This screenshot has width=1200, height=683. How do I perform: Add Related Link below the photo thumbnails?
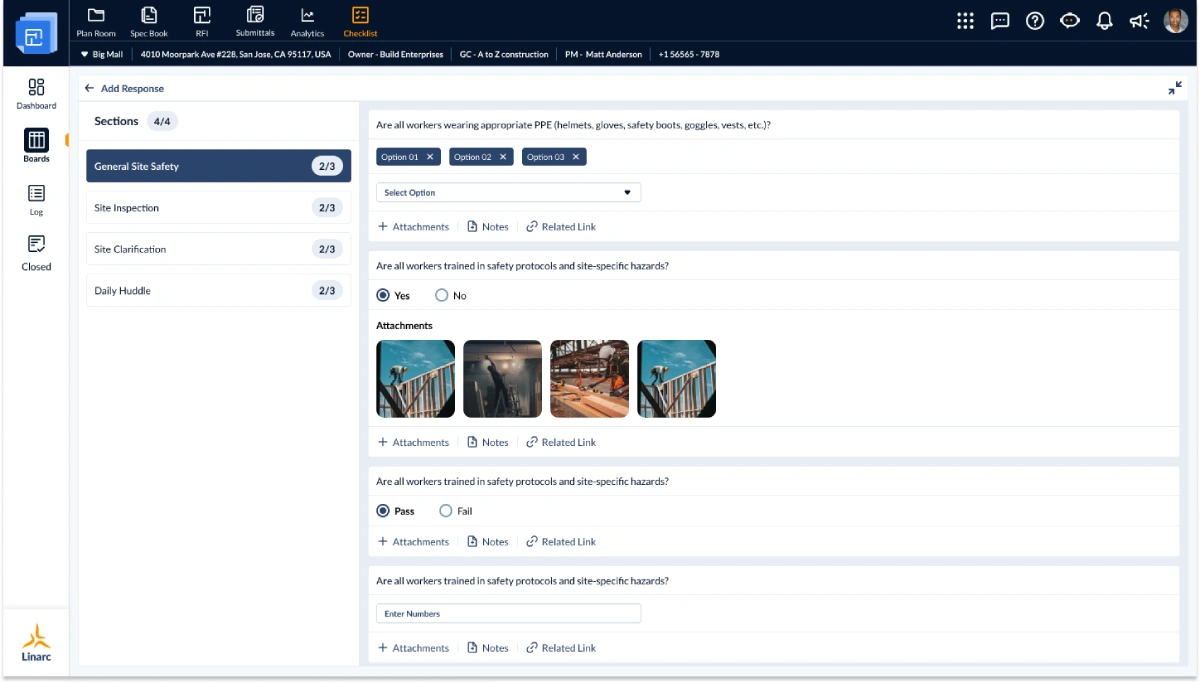pyautogui.click(x=561, y=442)
